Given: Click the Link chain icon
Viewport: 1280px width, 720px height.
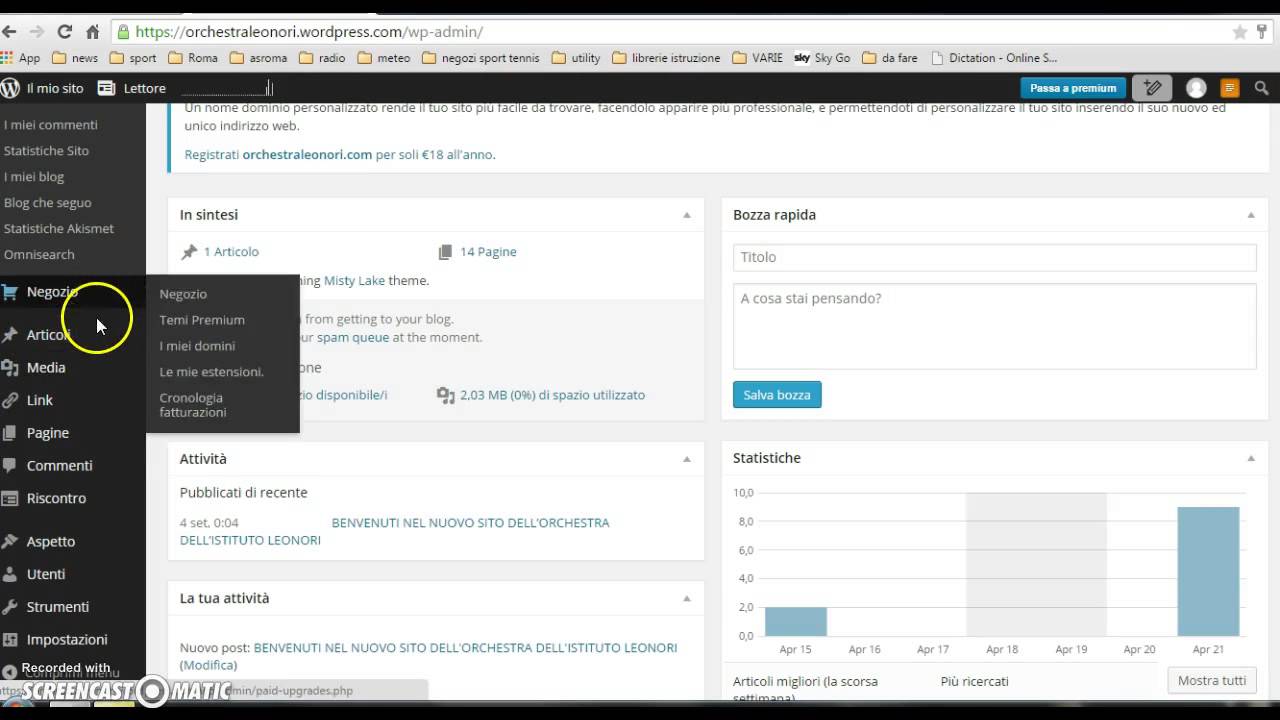Looking at the screenshot, I should click(10, 400).
